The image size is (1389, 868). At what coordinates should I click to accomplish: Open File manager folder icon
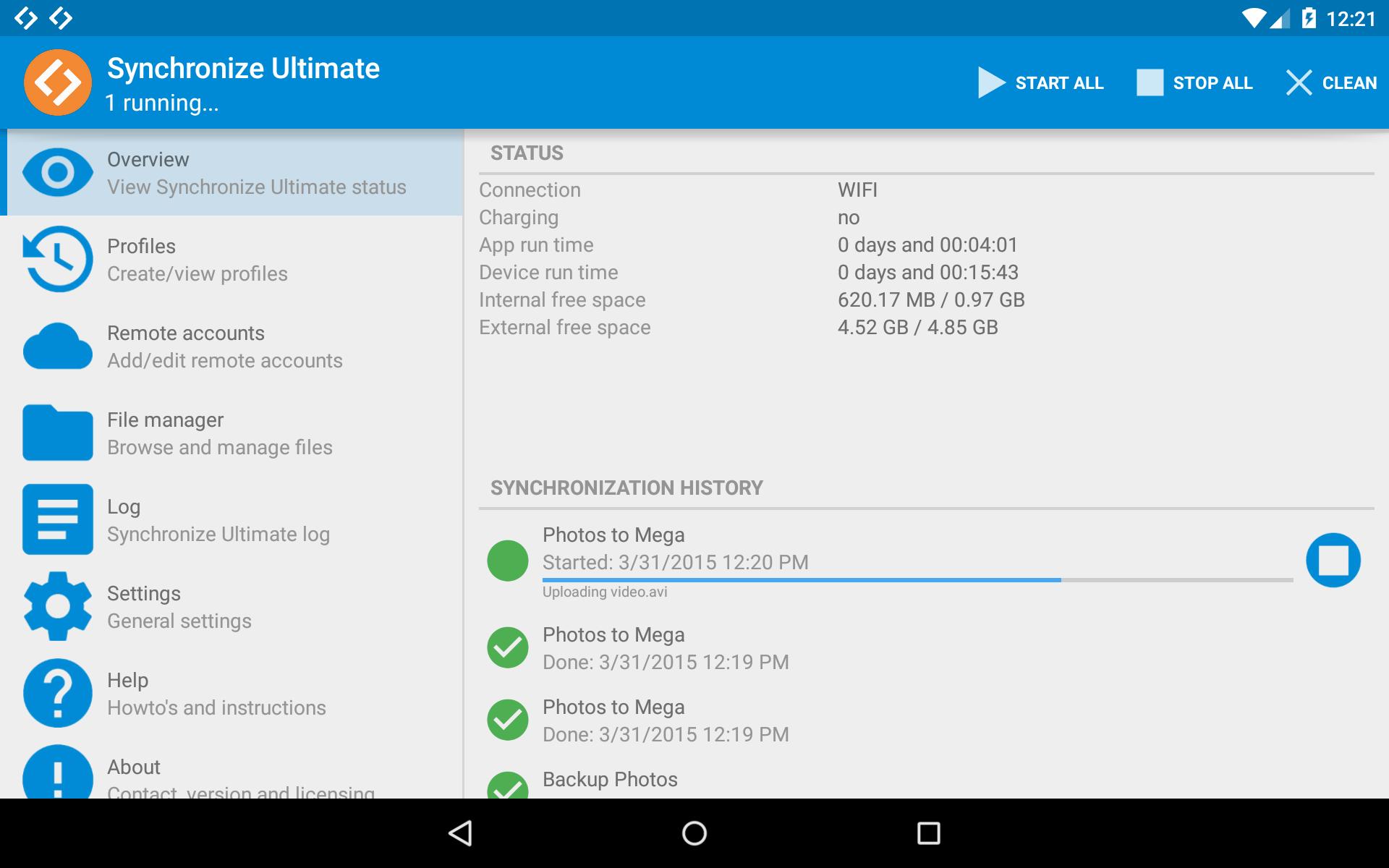(x=58, y=433)
